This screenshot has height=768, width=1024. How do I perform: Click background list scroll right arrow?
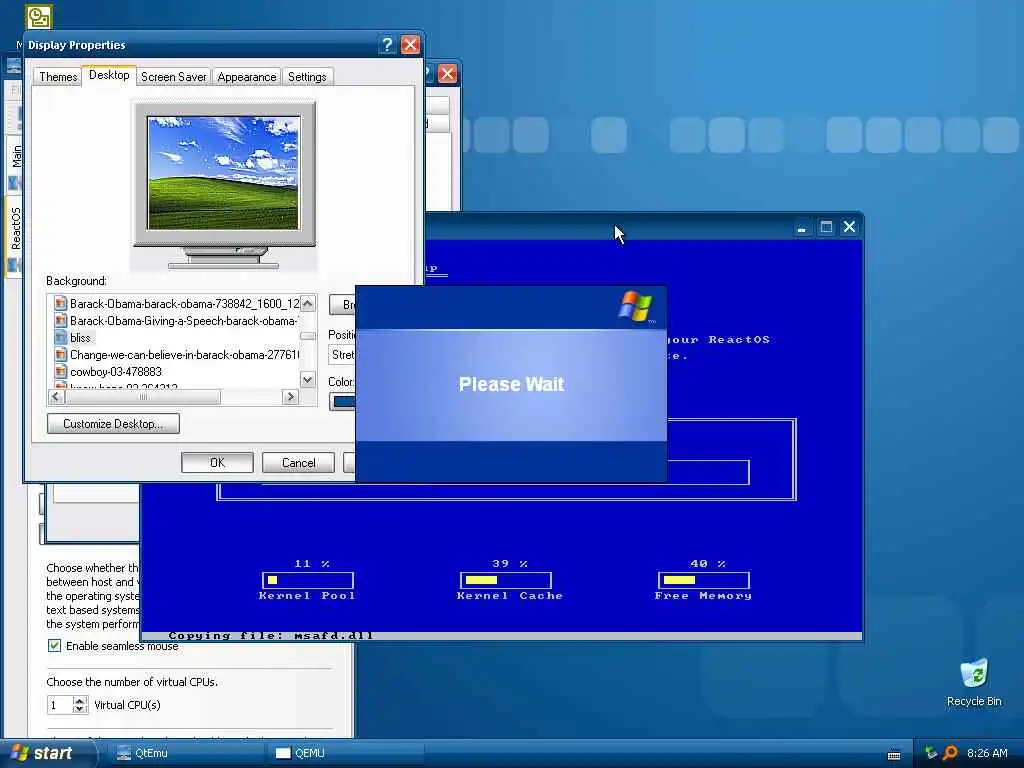tap(291, 396)
